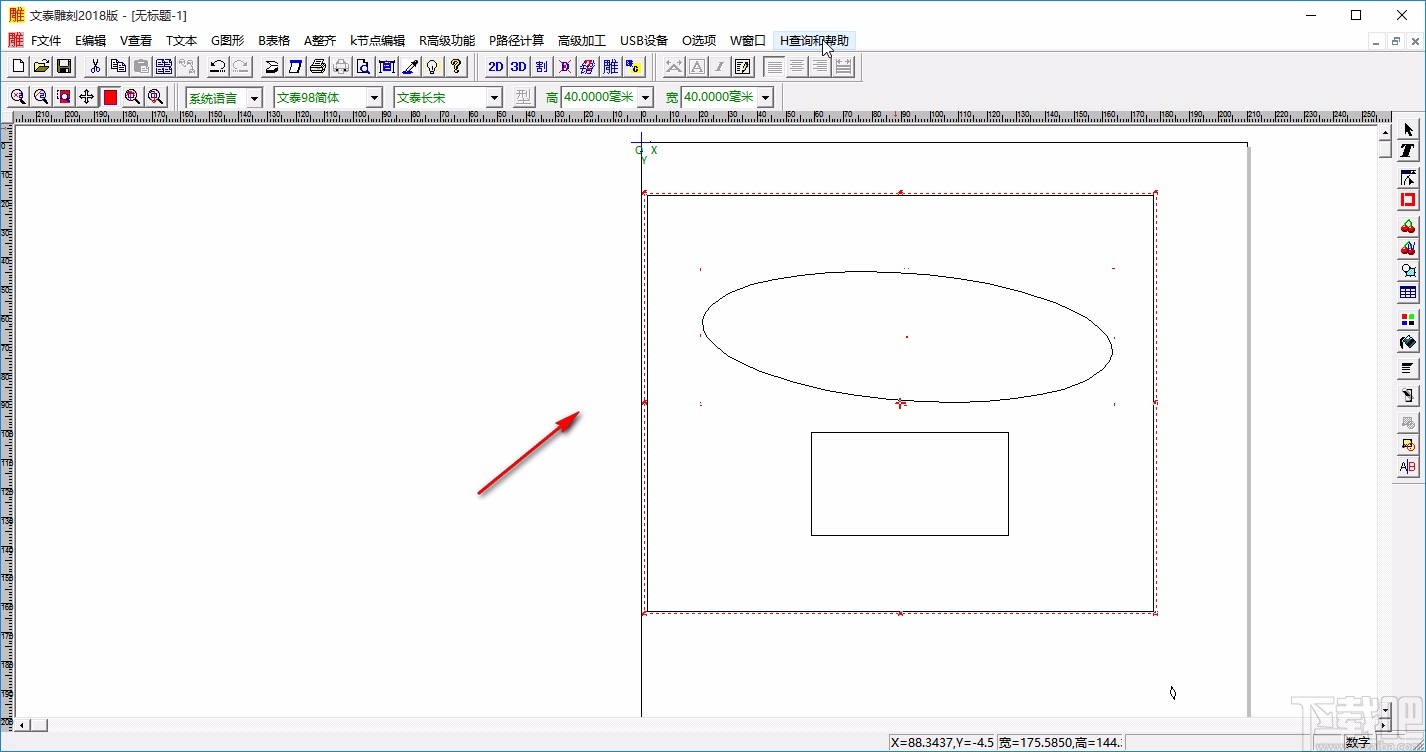Screen dimensions: 1426x752
Task: Open the P路径计算 menu
Action: 517,41
